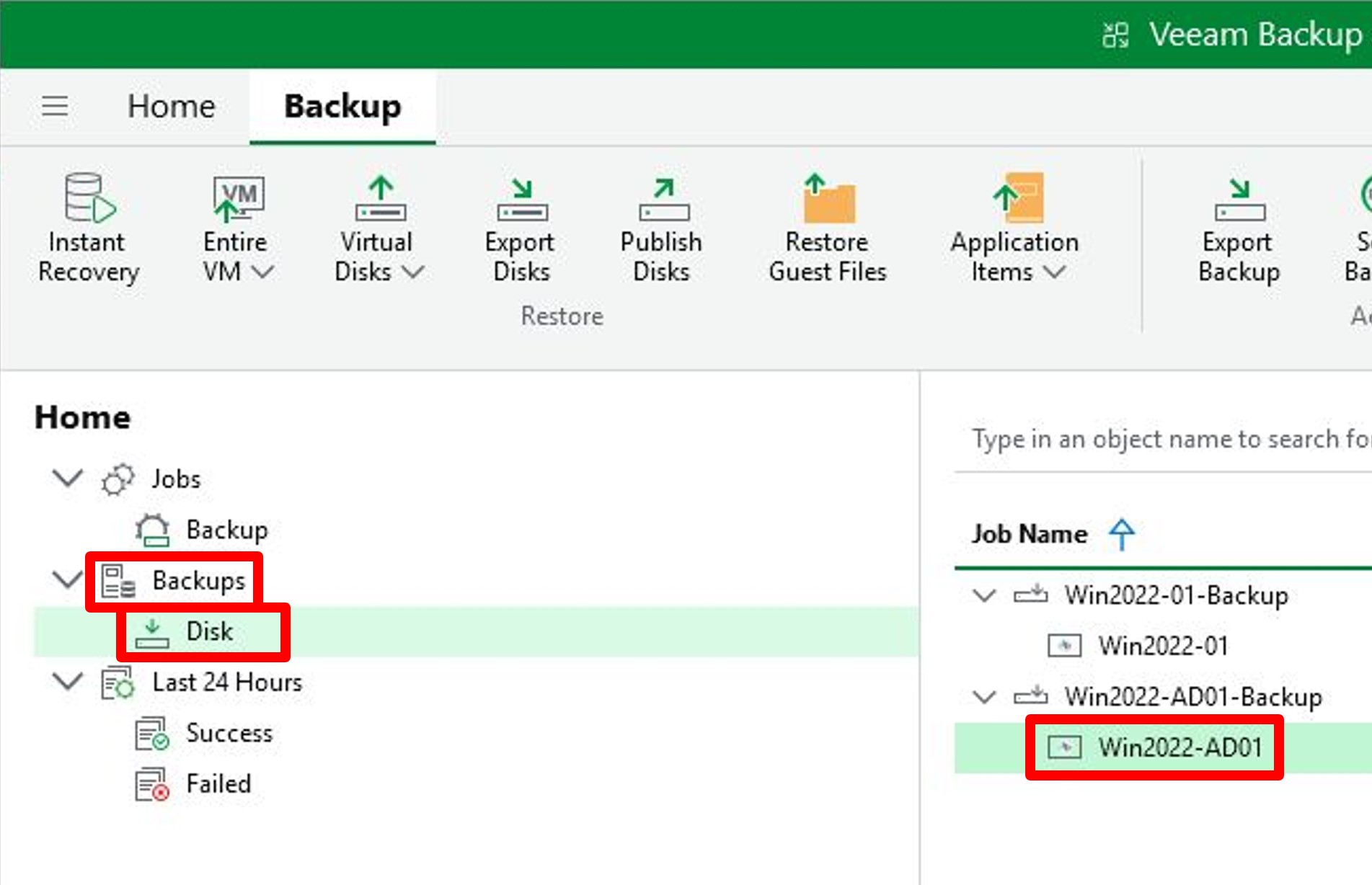
Task: Click the Job Name sort arrow
Action: (1122, 534)
